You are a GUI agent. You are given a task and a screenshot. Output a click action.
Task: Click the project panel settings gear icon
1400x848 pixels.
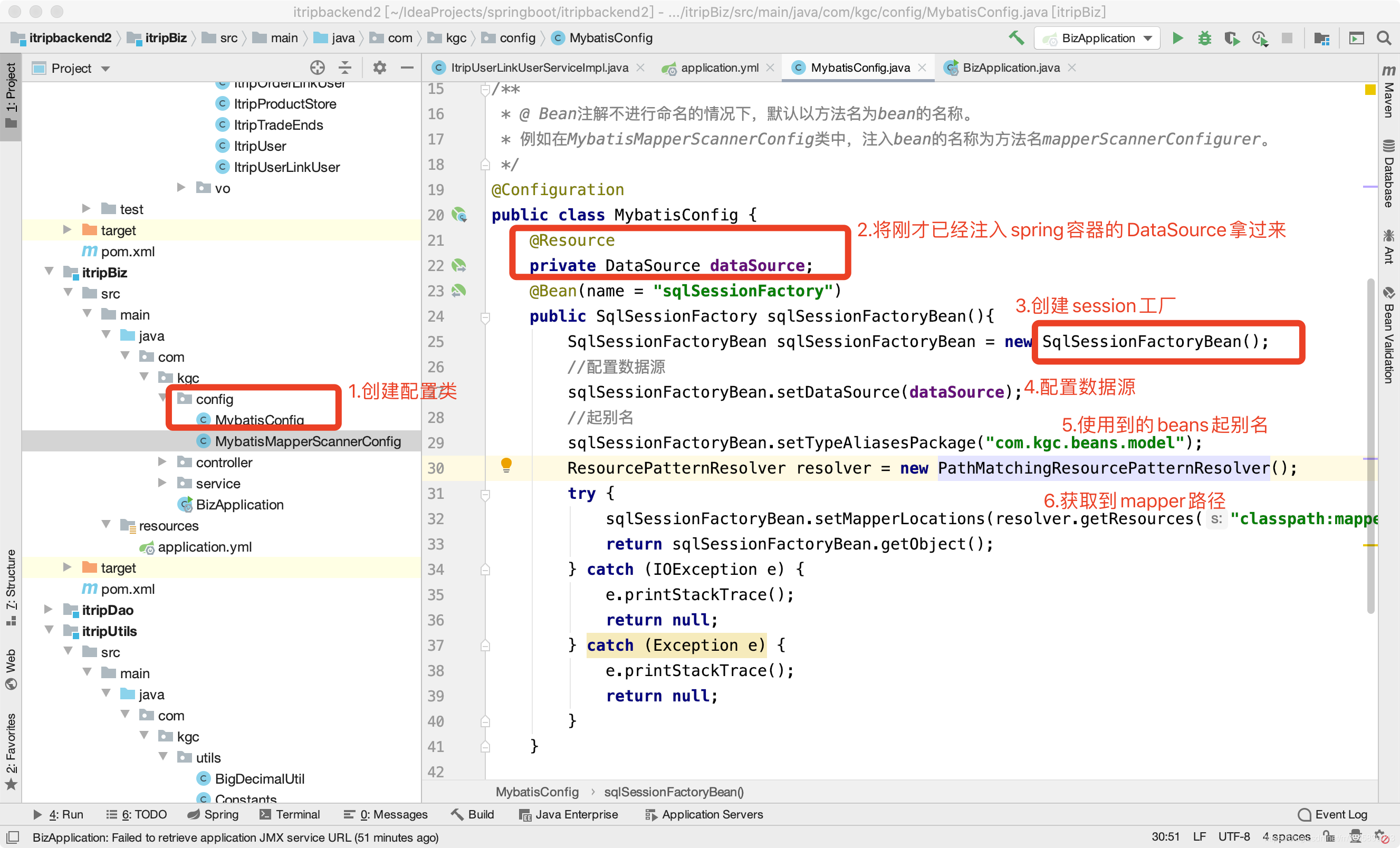pyautogui.click(x=379, y=68)
